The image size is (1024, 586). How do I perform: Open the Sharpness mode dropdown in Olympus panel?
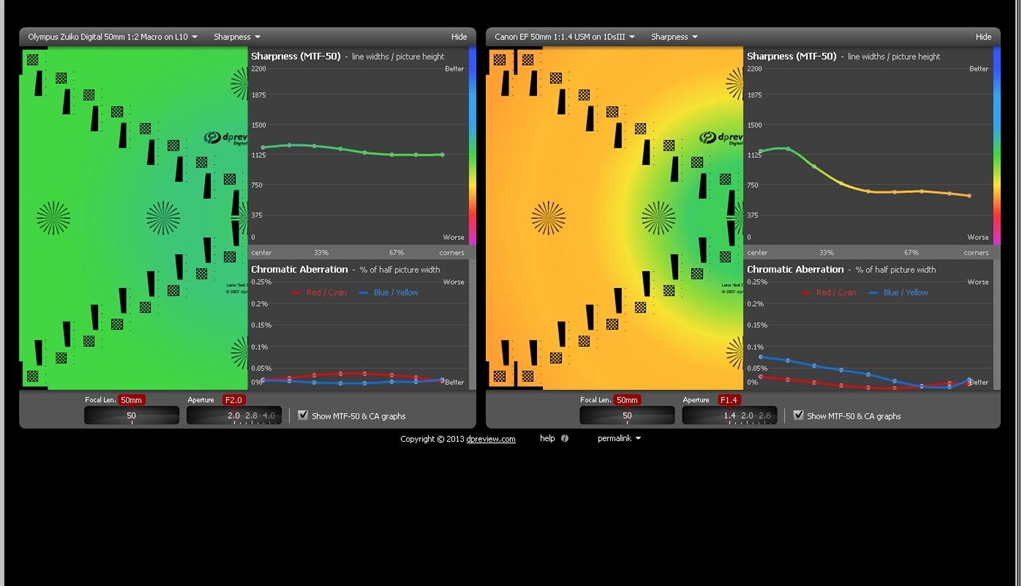point(236,37)
